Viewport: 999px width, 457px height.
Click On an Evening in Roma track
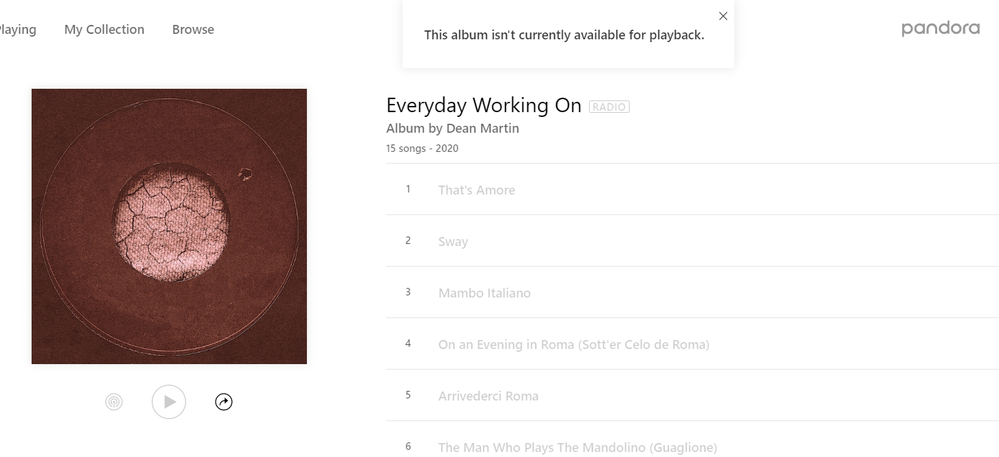pos(573,345)
